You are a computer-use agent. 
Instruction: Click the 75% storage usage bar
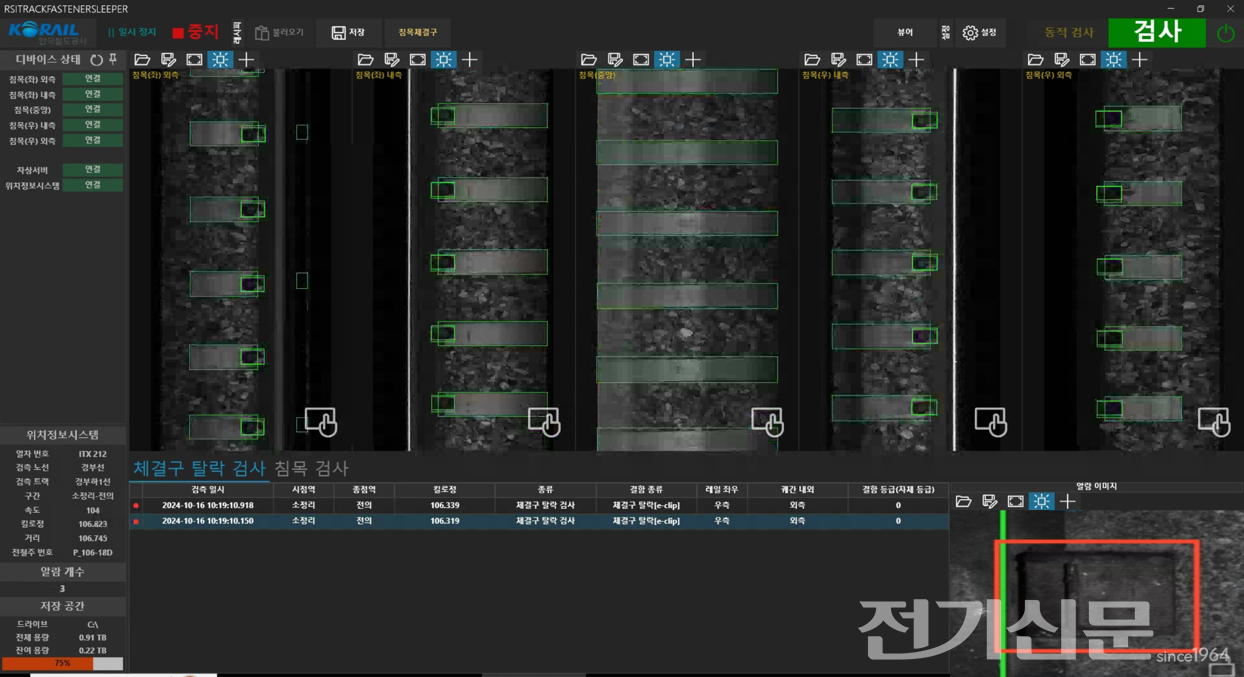tap(62, 663)
